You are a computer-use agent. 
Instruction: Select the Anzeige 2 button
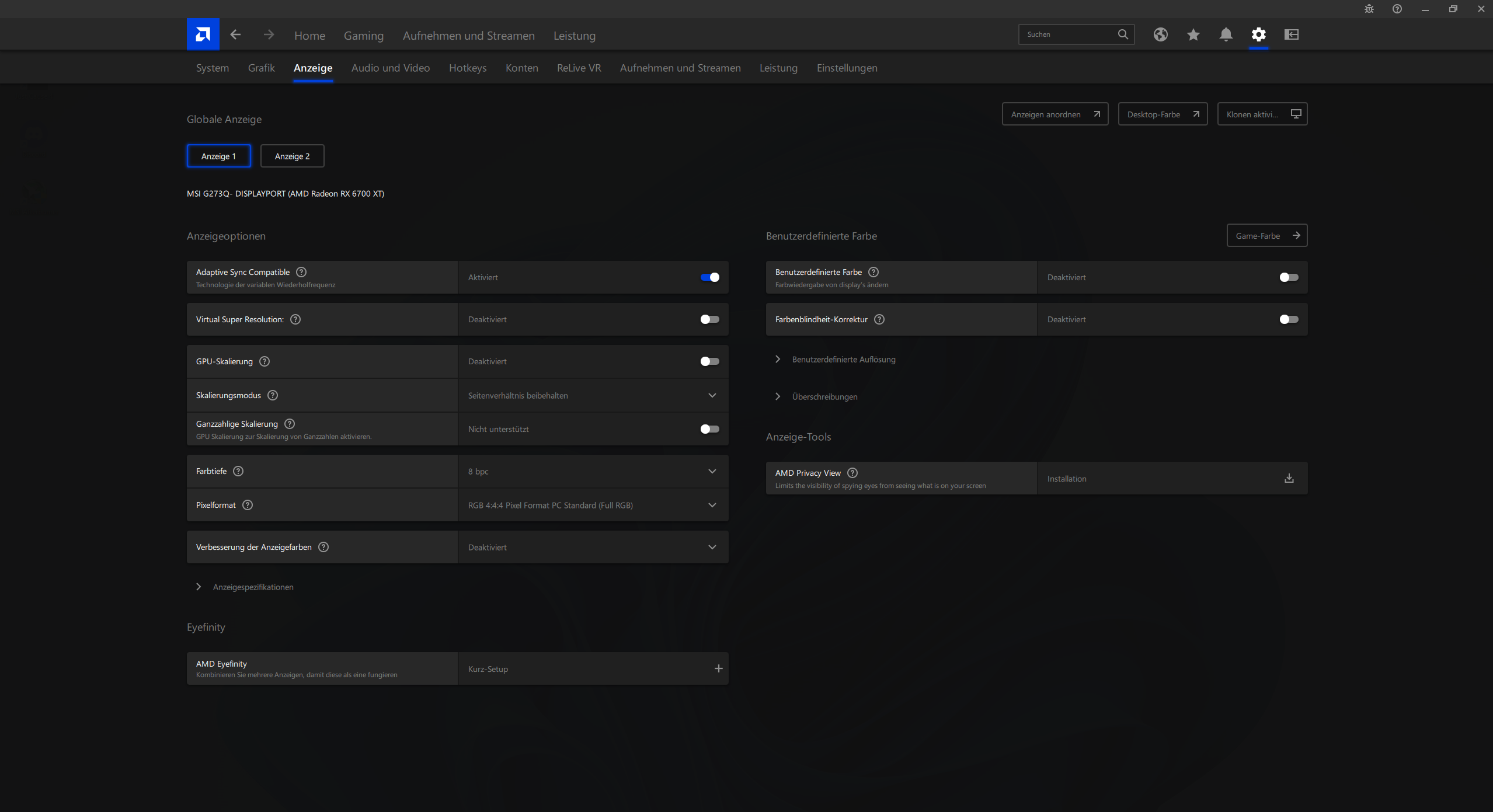pos(292,156)
